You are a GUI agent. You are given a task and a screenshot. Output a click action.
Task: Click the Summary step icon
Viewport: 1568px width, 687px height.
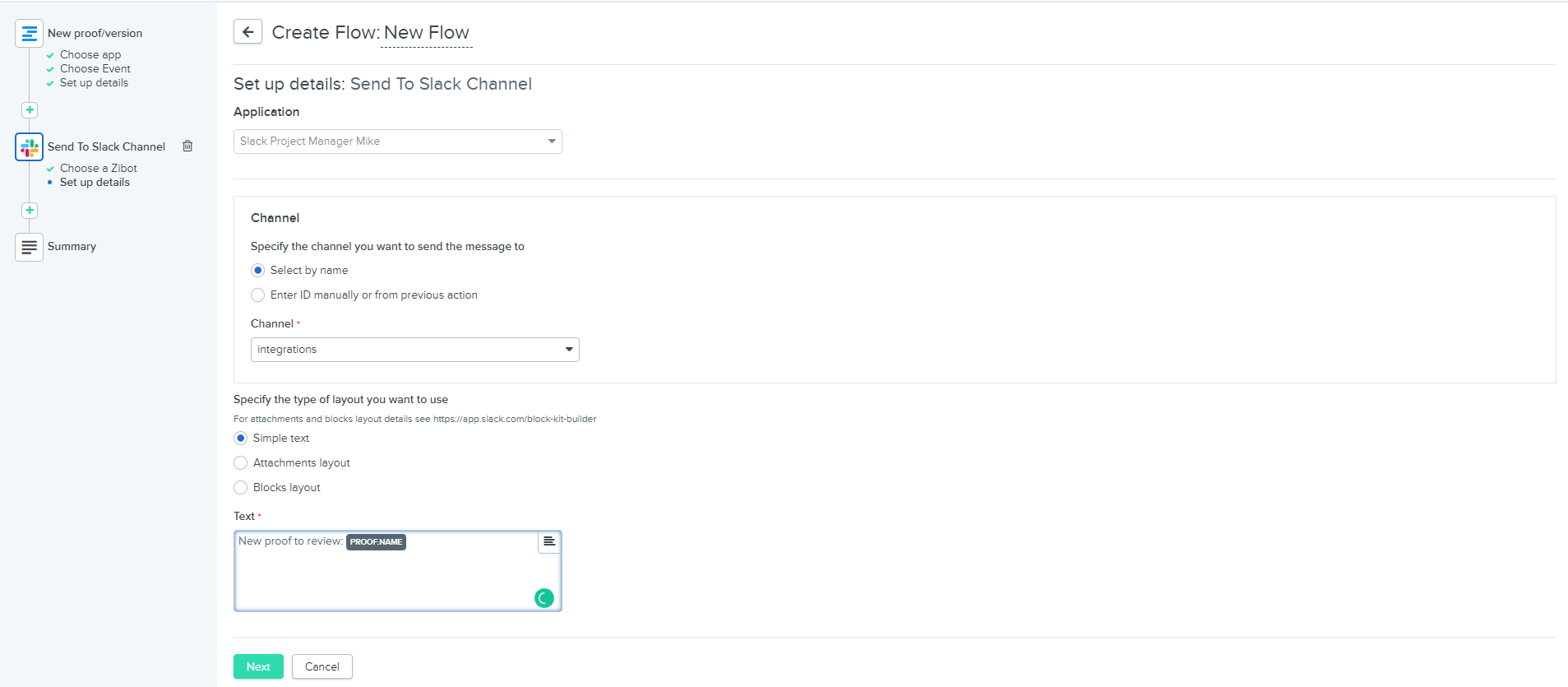coord(29,247)
